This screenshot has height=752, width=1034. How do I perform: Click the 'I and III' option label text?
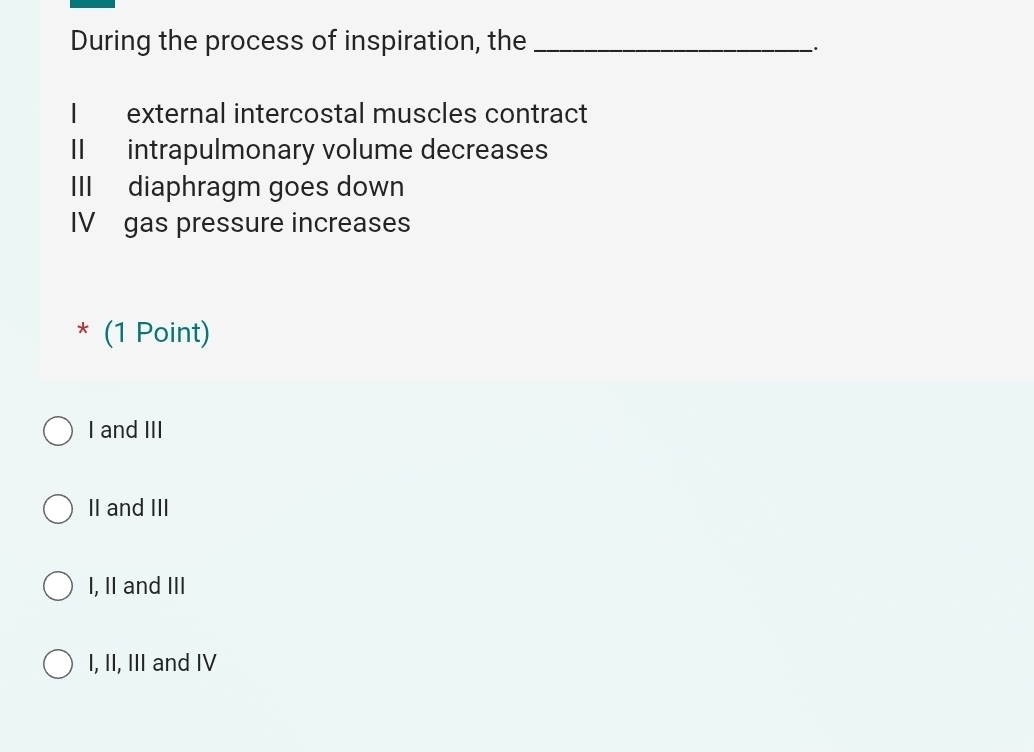tap(125, 430)
